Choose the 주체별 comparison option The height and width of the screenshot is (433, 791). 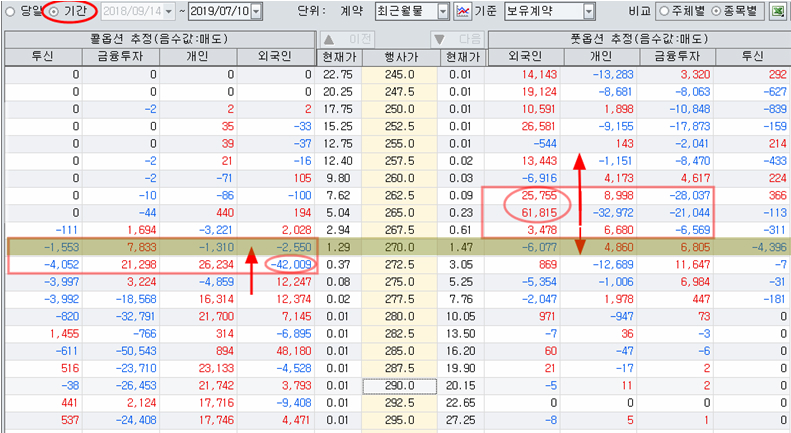(664, 12)
